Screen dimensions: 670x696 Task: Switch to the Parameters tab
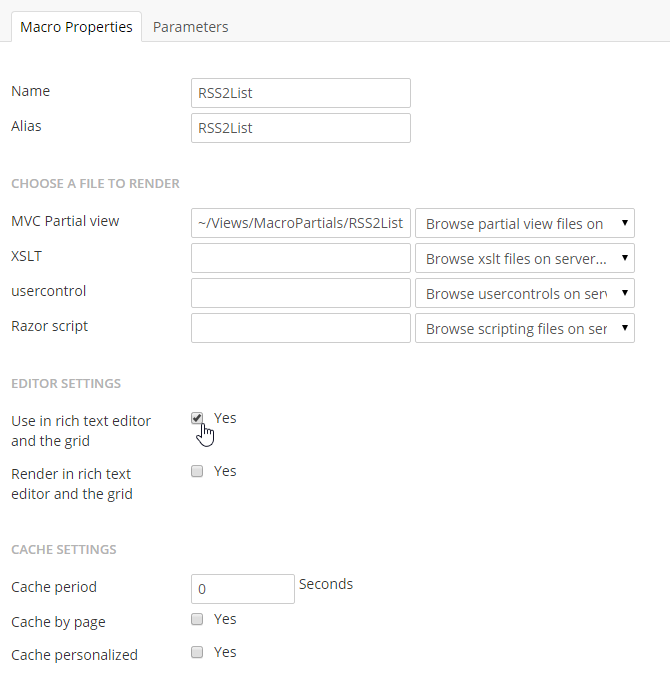[190, 27]
